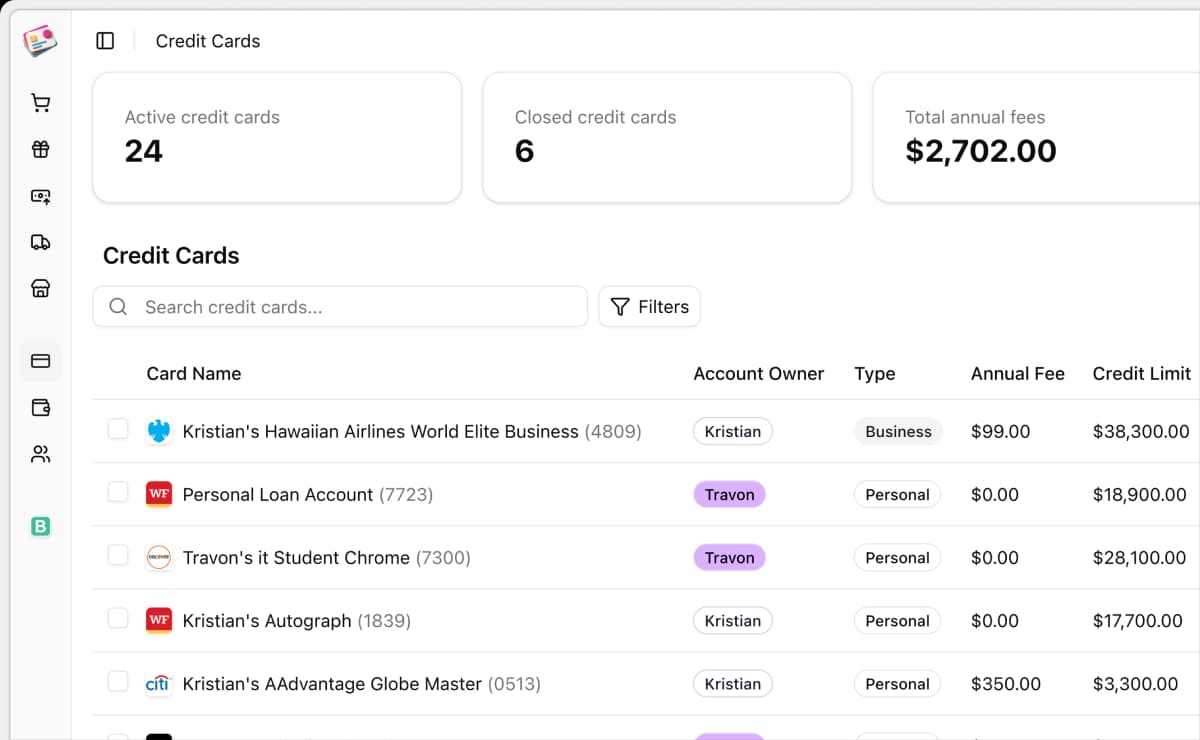This screenshot has width=1200, height=740.
Task: Click the Business type badge
Action: (x=898, y=432)
